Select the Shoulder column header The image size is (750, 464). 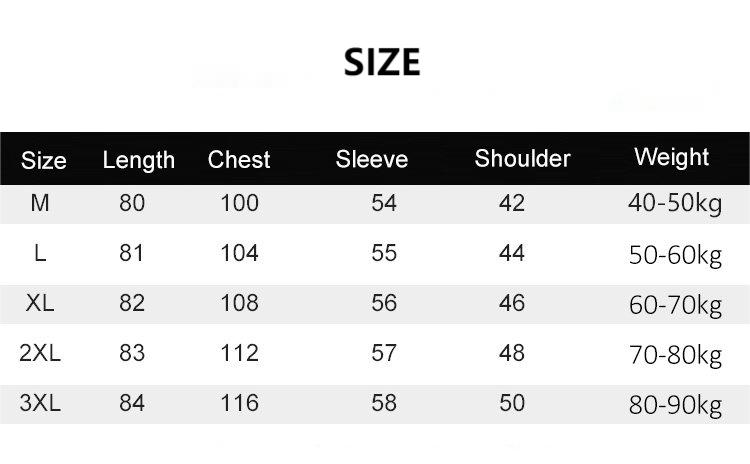(x=522, y=158)
